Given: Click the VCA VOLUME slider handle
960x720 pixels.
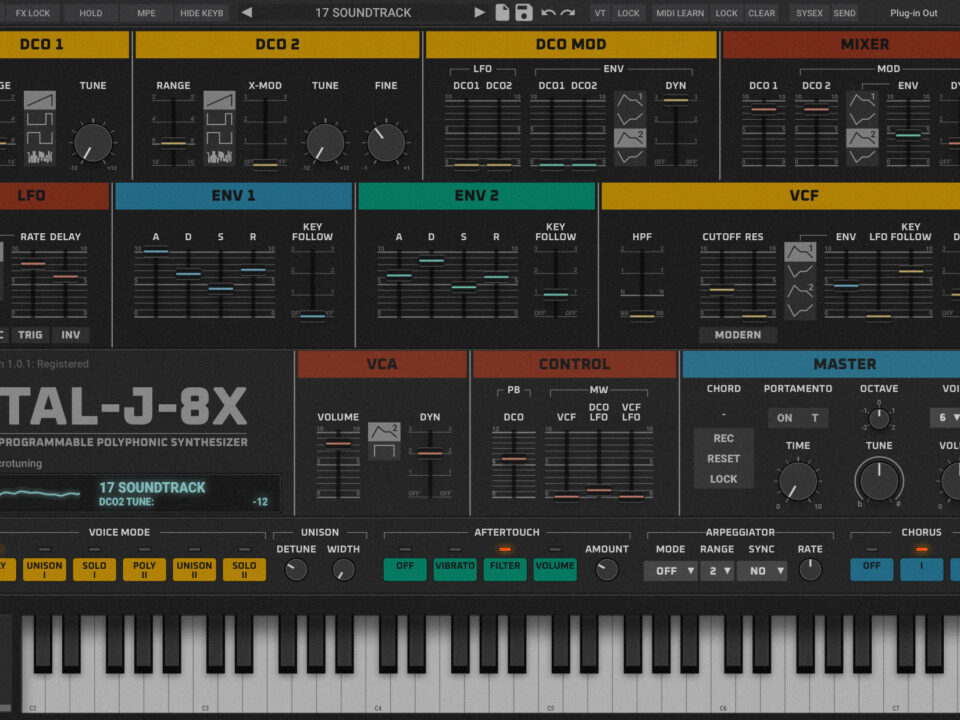Looking at the screenshot, I should (338, 443).
